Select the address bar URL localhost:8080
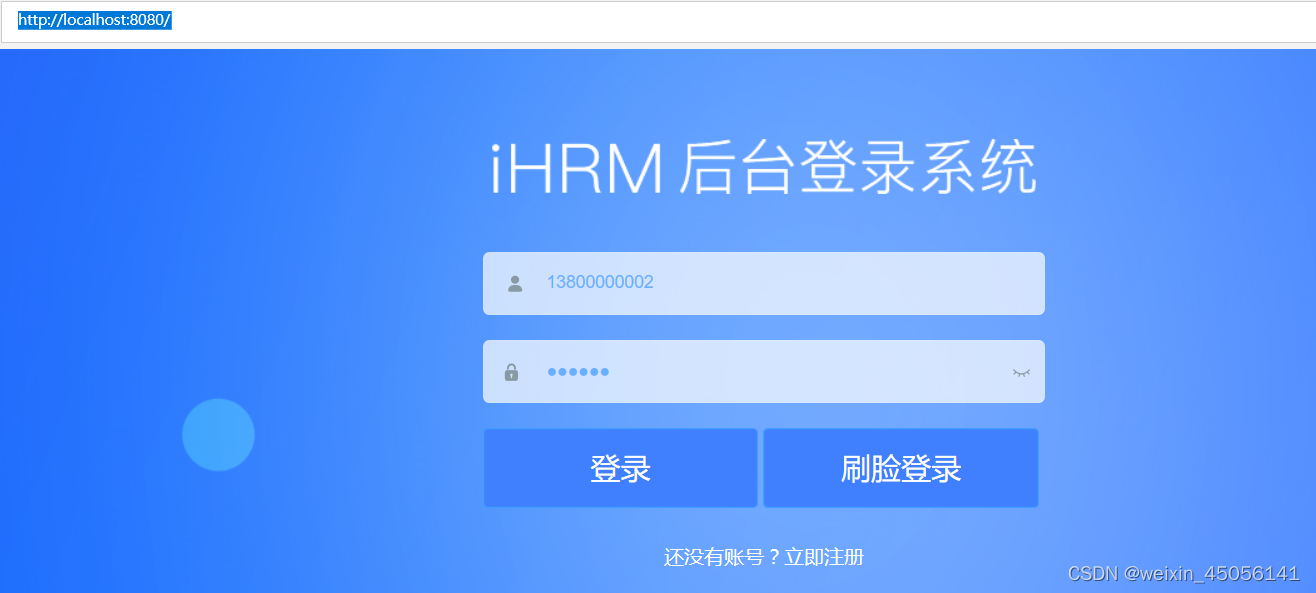The image size is (1316, 593). click(x=93, y=18)
